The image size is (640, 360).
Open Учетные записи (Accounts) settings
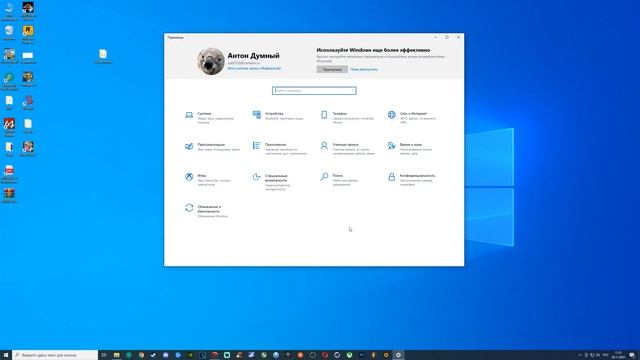347,149
